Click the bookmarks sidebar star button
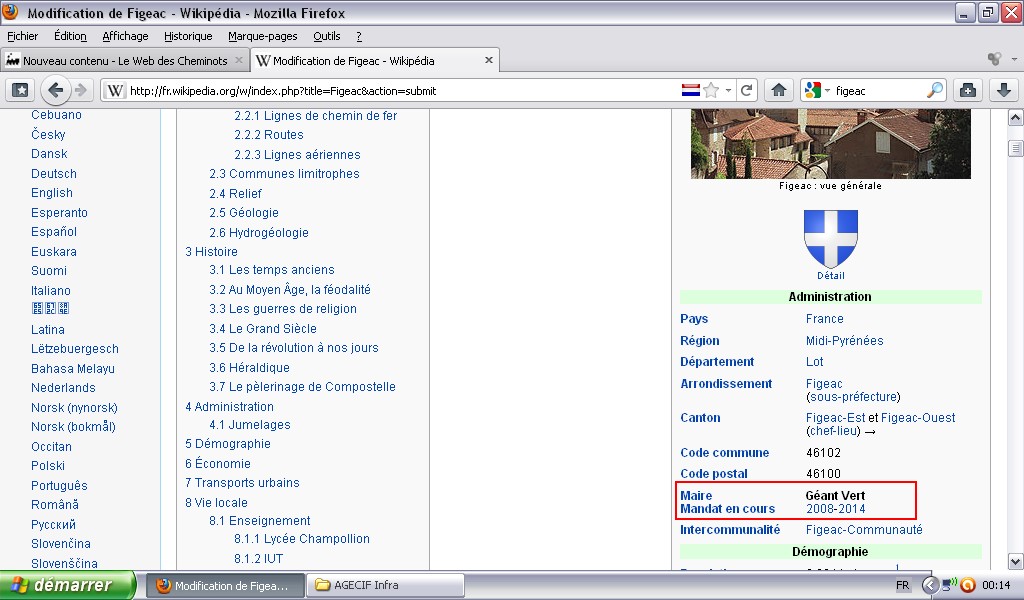The width and height of the screenshot is (1024, 600). [x=20, y=90]
